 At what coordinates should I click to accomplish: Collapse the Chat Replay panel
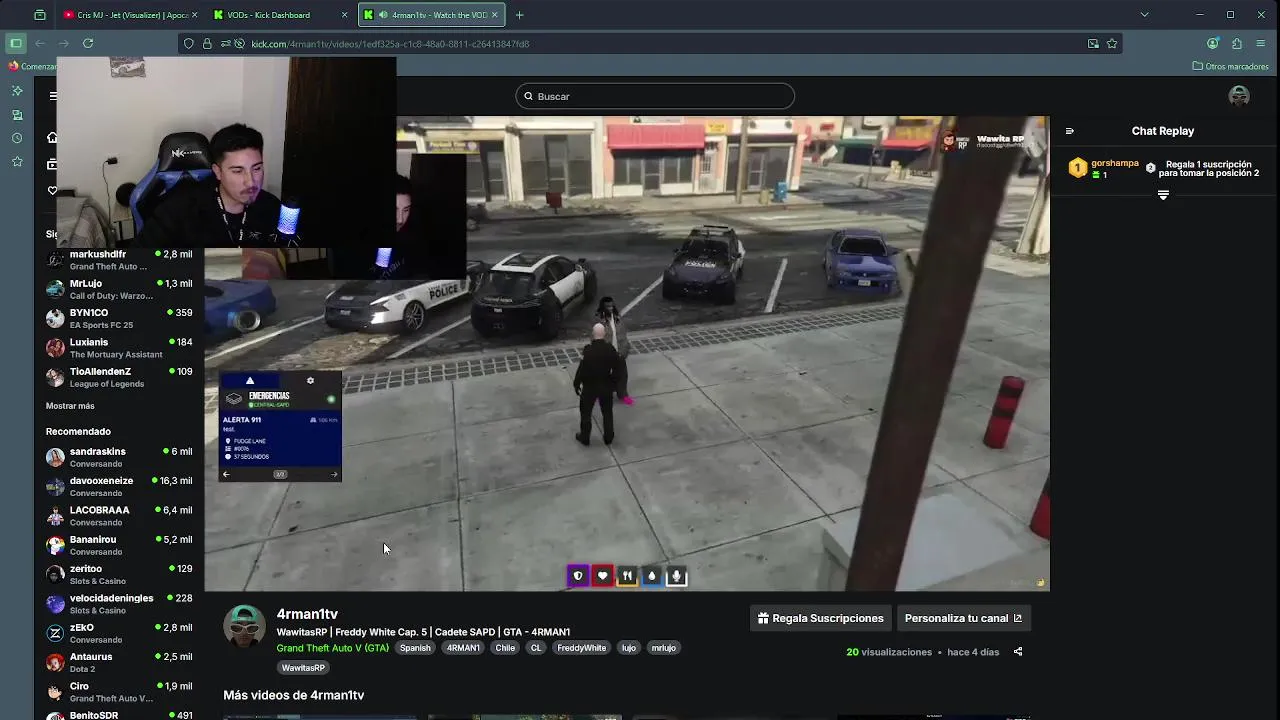[x=1070, y=131]
